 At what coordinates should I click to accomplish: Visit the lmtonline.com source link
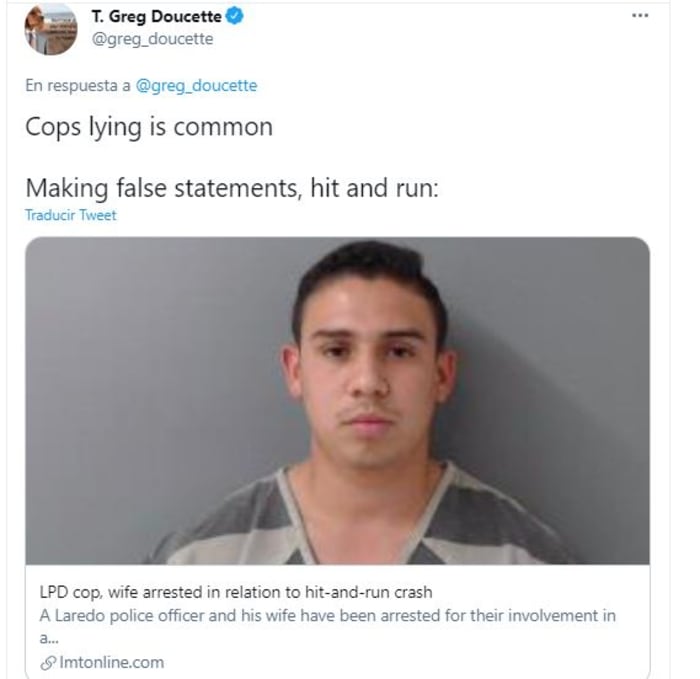coord(112,662)
